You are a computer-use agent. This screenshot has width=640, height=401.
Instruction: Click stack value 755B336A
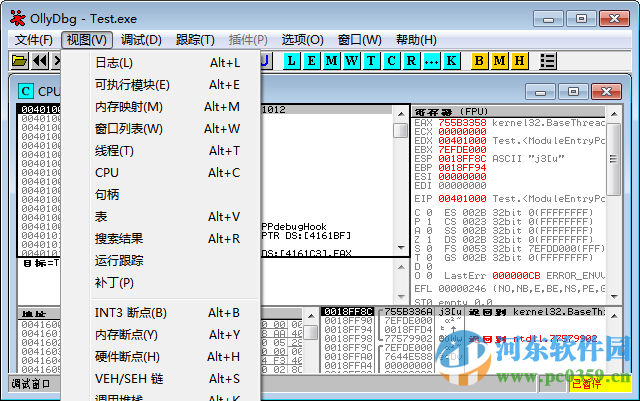click(408, 312)
